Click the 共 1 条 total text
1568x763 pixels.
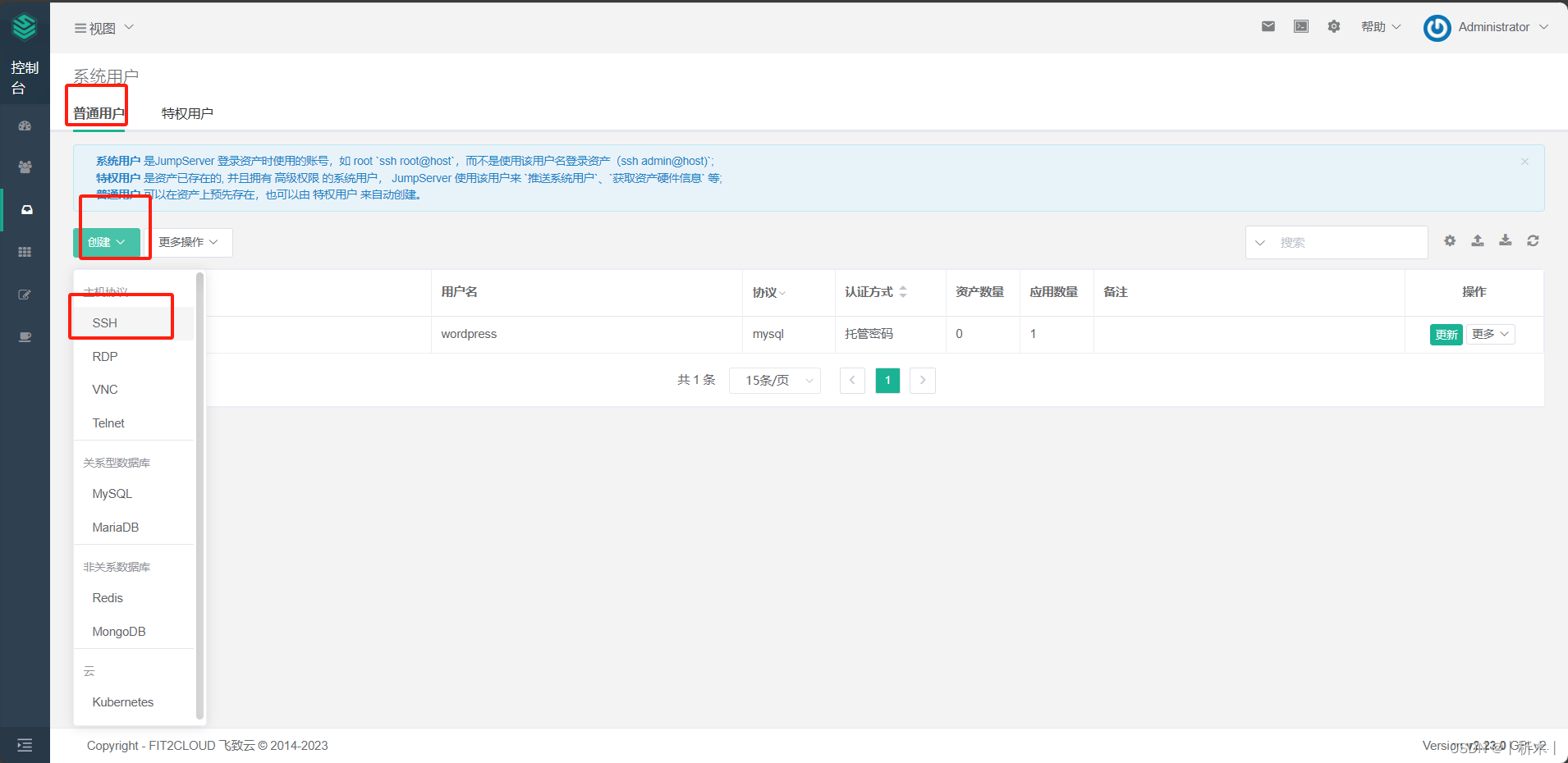[696, 380]
